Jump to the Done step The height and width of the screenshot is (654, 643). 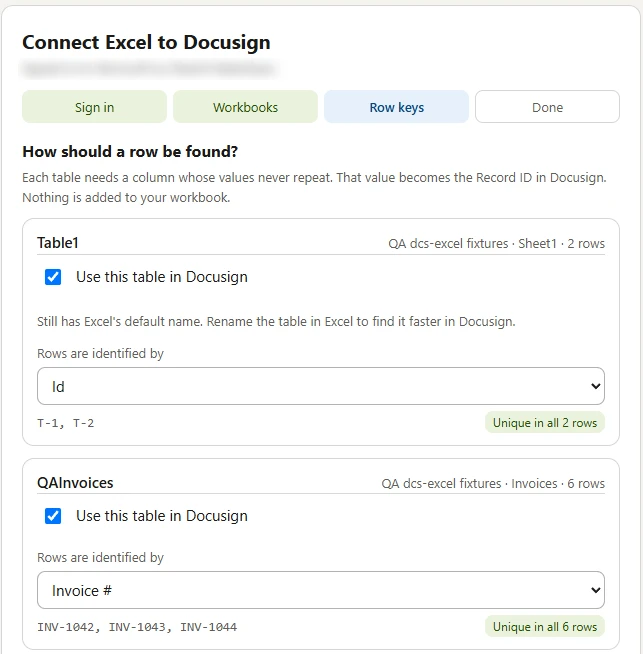point(547,107)
